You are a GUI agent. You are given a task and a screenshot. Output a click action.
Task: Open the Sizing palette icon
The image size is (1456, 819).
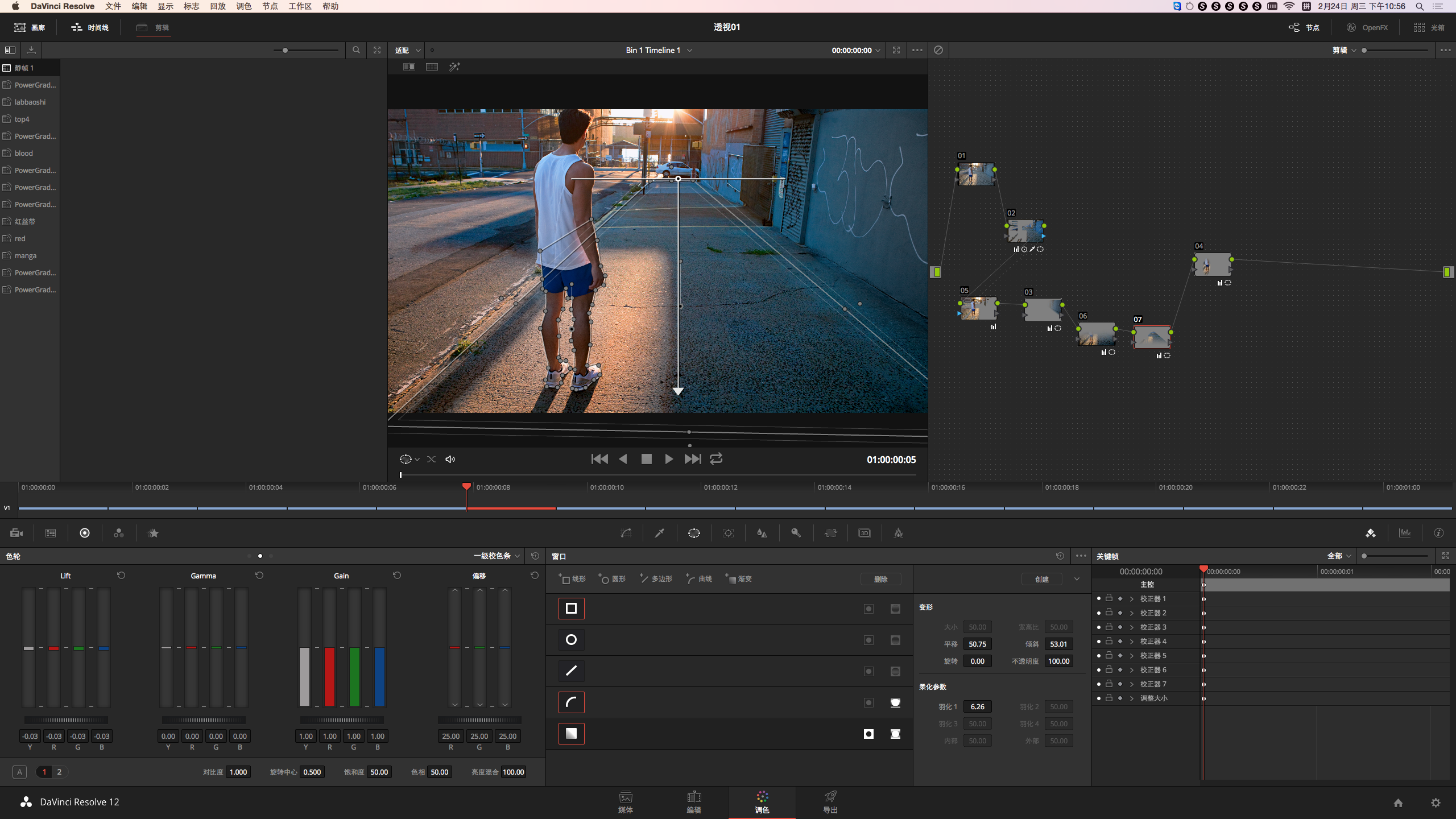coord(830,533)
